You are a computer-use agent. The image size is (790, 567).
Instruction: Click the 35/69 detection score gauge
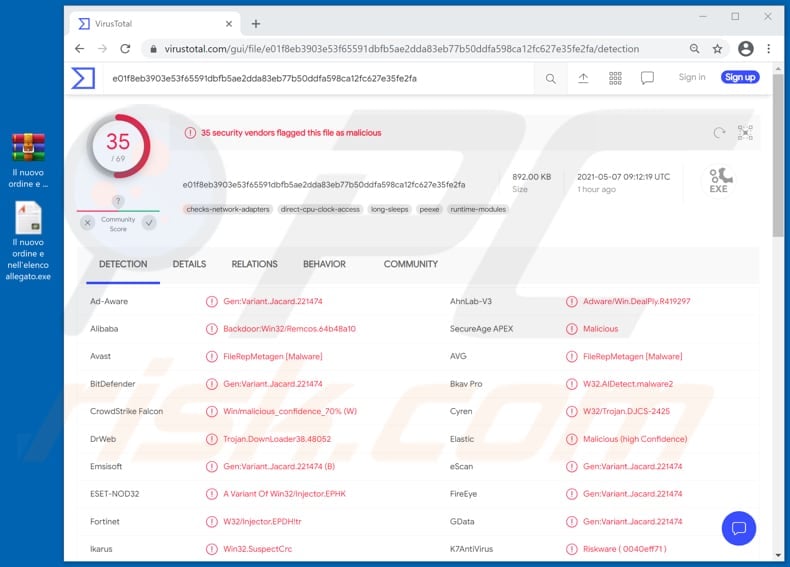pos(118,146)
